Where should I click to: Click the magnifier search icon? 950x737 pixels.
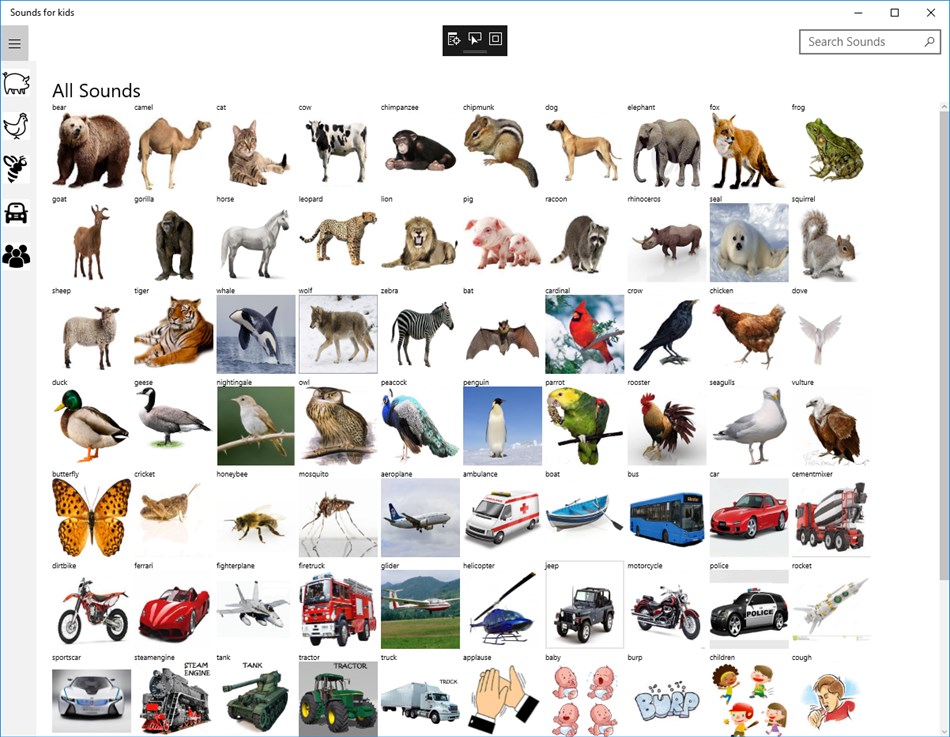coord(929,42)
